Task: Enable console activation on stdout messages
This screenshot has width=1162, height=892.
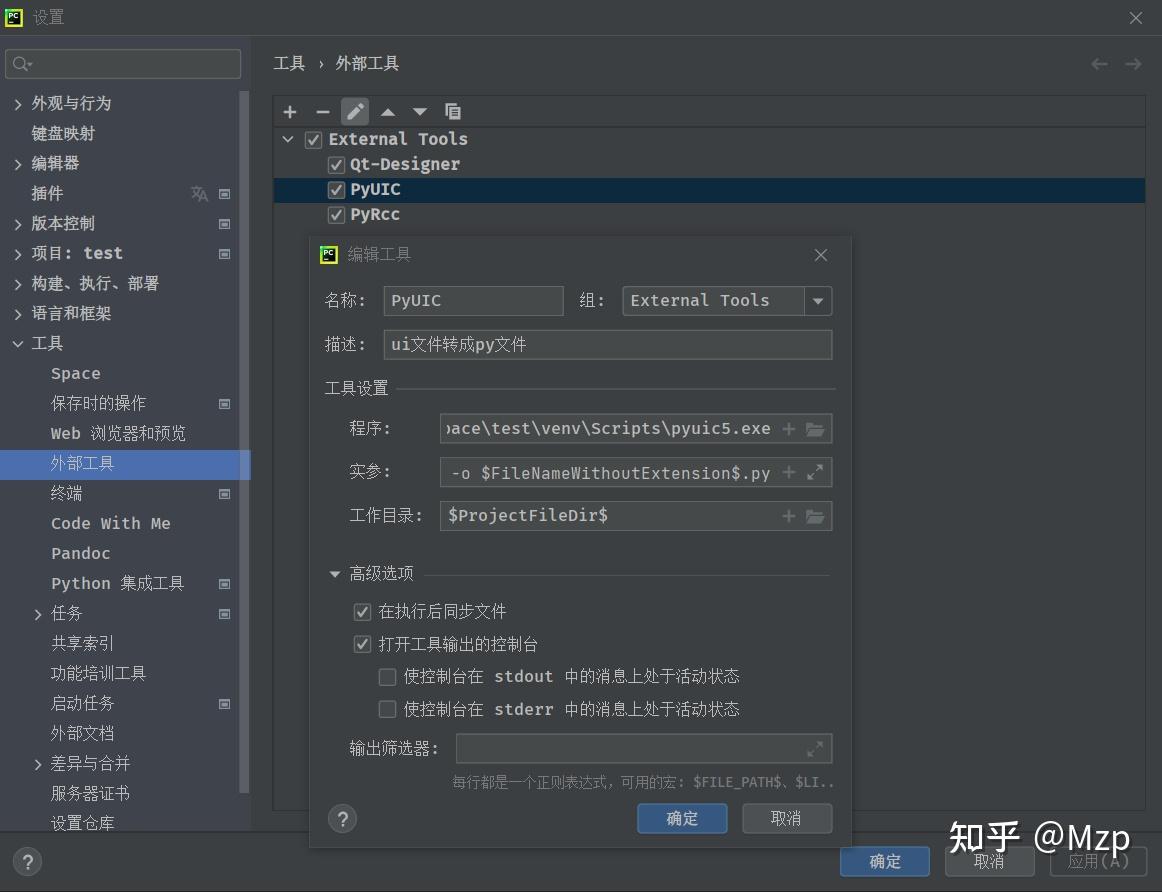Action: pos(387,676)
